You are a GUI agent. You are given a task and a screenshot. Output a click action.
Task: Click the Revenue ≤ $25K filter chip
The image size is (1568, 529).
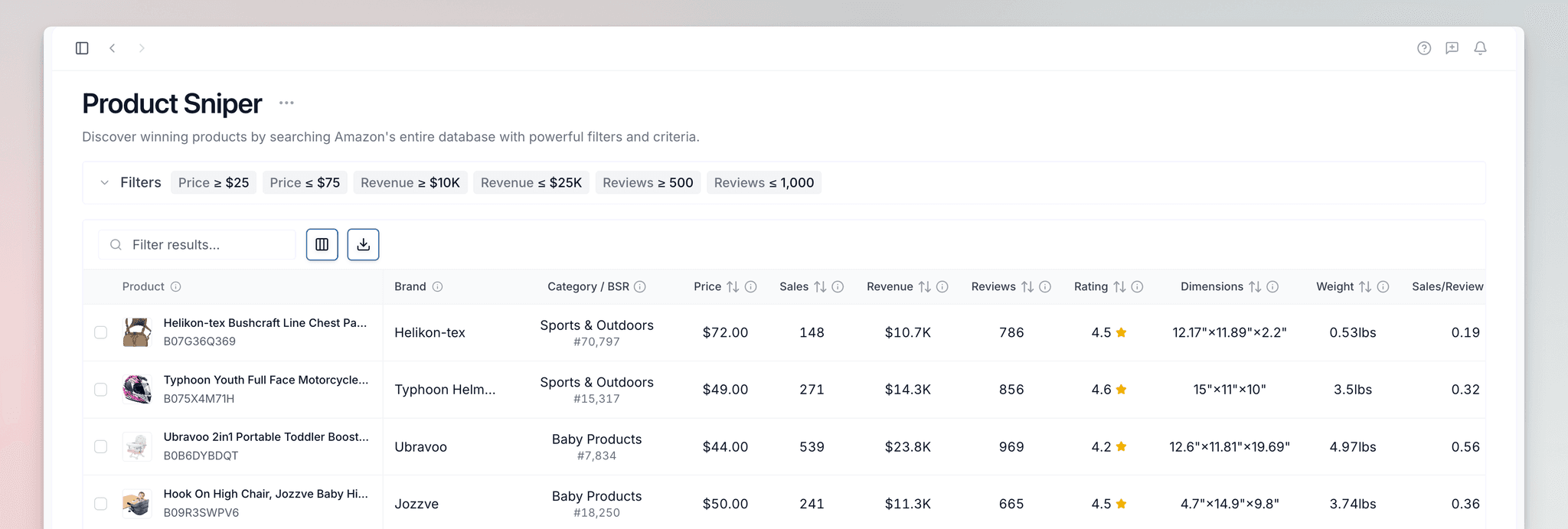531,183
